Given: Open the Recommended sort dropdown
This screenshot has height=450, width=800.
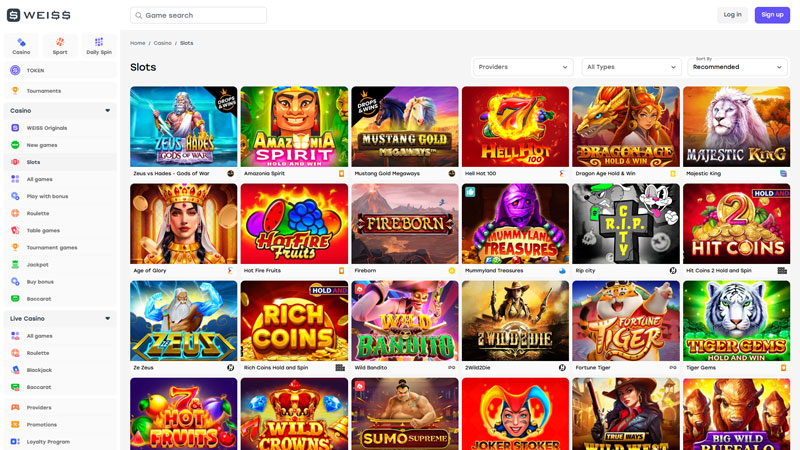Looking at the screenshot, I should coord(738,67).
